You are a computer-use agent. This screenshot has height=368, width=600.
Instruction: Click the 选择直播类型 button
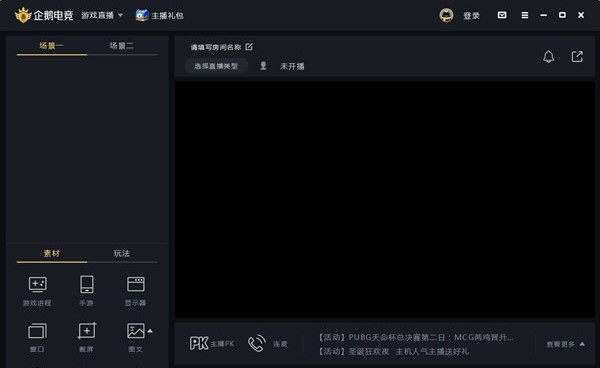tap(216, 66)
